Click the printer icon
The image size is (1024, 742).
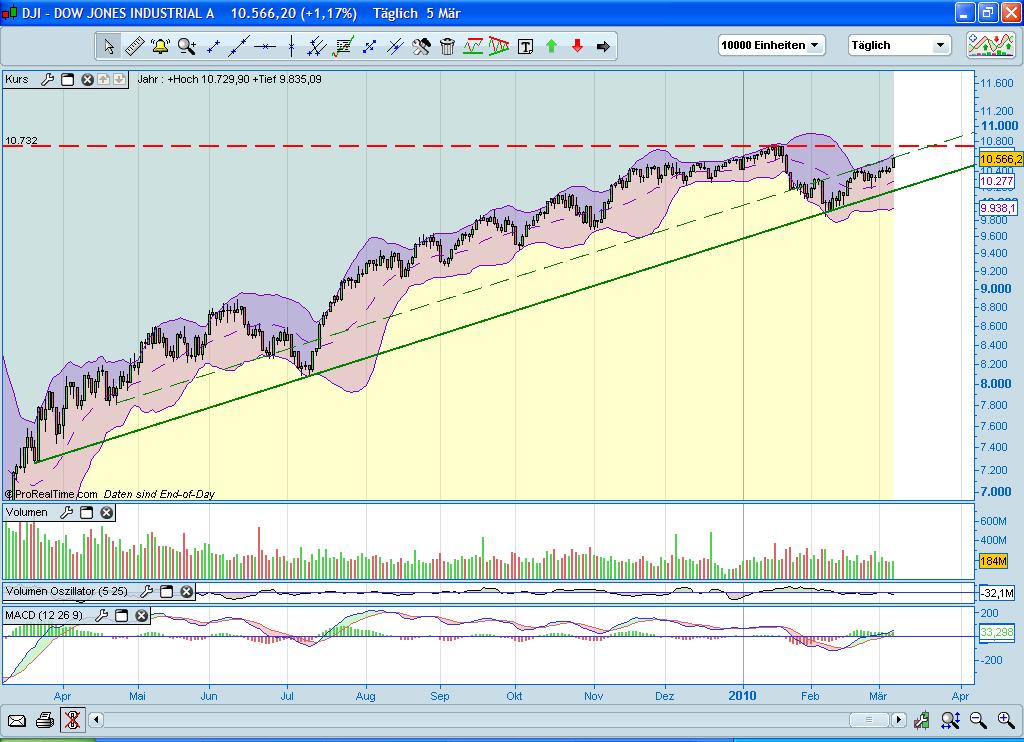[x=44, y=720]
